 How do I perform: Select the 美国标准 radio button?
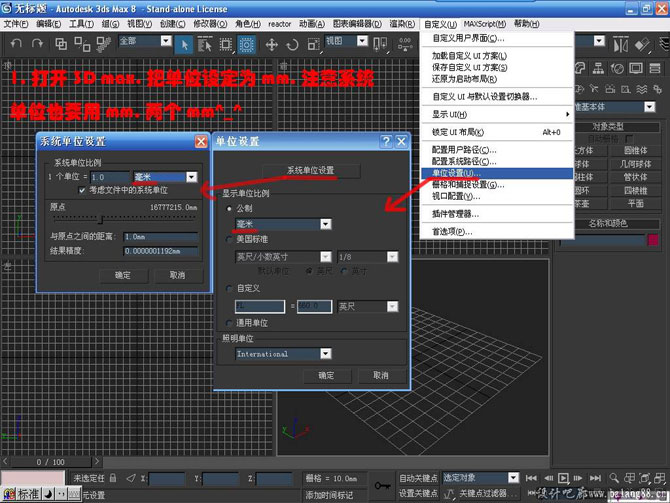pyautogui.click(x=229, y=239)
